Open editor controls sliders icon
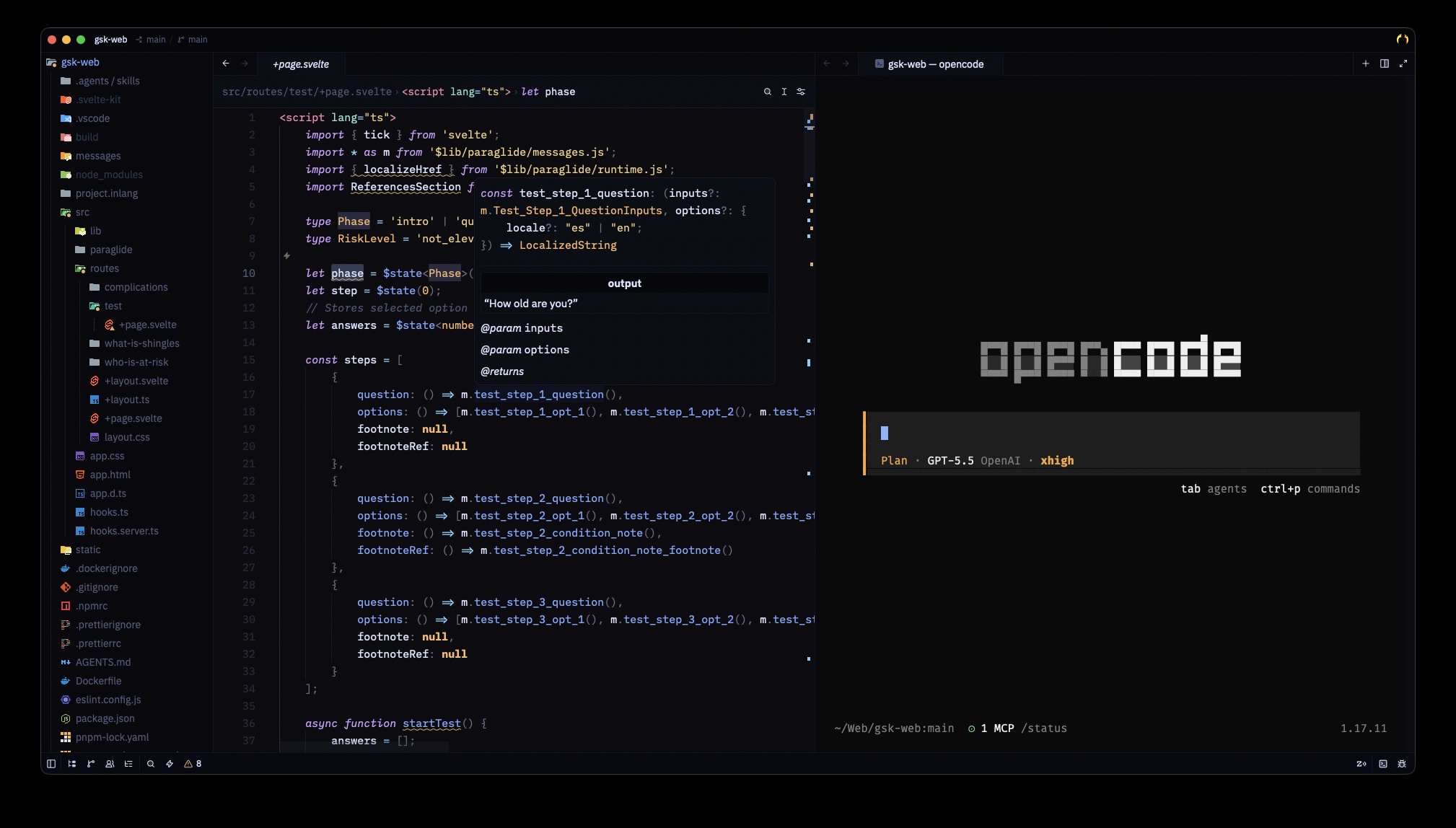The image size is (1456, 828). tap(801, 92)
